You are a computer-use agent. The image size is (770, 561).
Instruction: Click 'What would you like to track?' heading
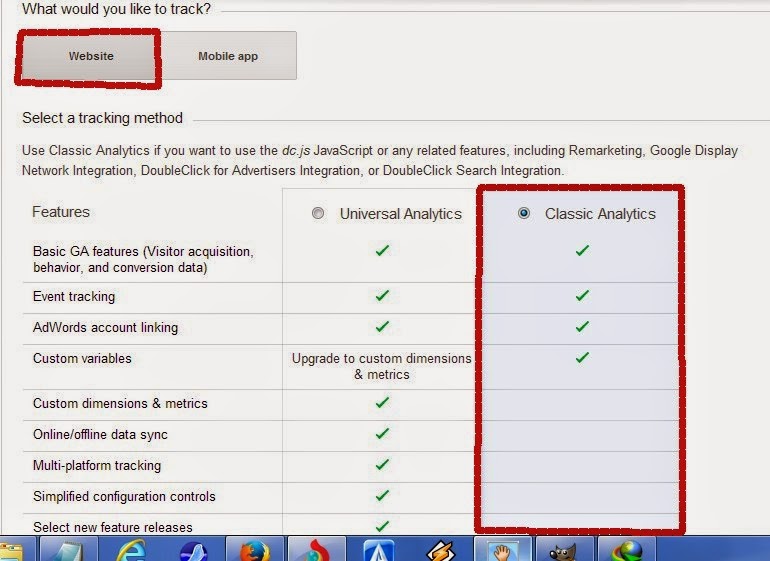point(116,9)
